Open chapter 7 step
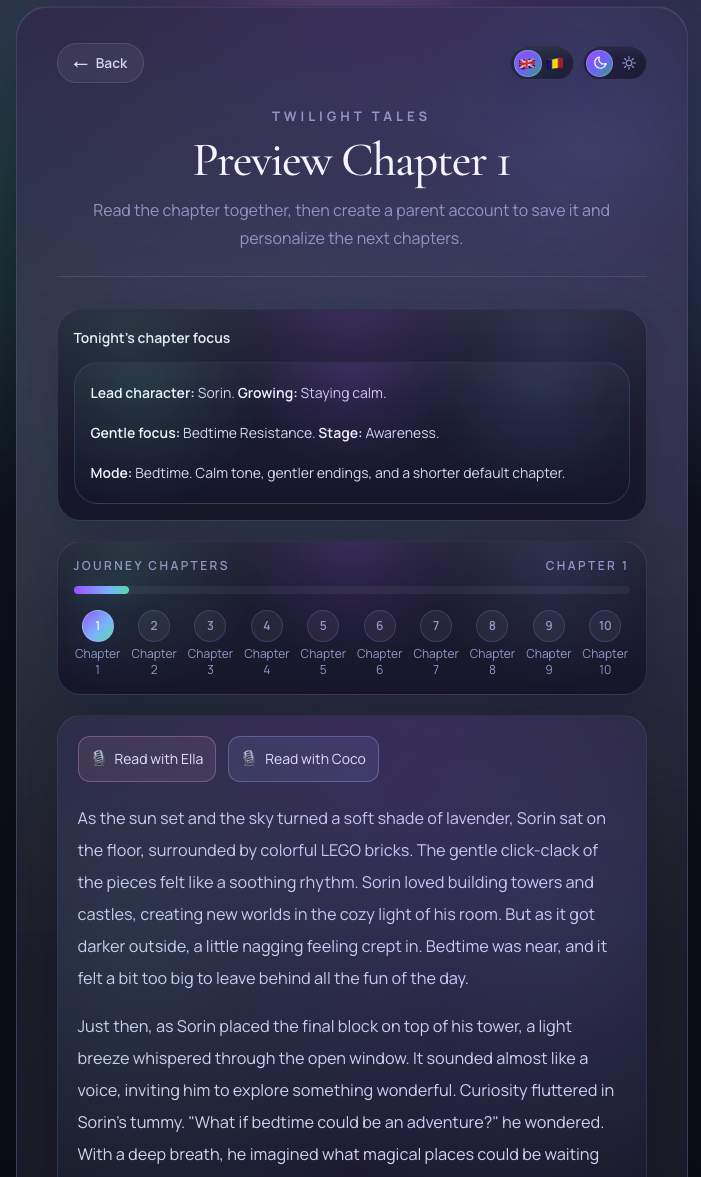 click(436, 625)
